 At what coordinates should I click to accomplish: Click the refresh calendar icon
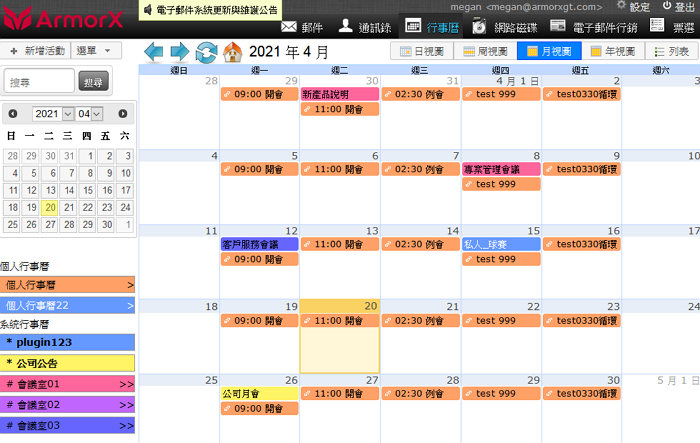tap(206, 51)
